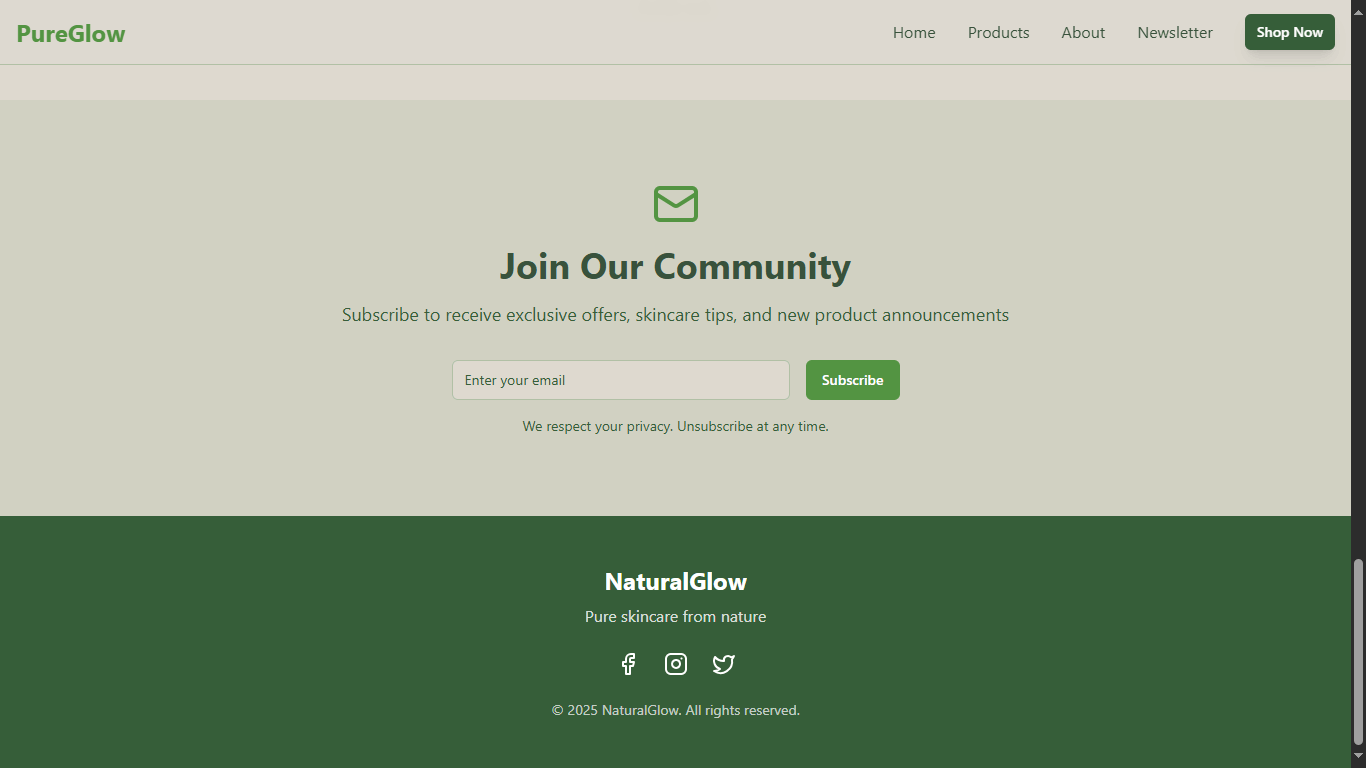Select the Newsletter nav link
Viewport: 1366px width, 768px height.
[1174, 32]
